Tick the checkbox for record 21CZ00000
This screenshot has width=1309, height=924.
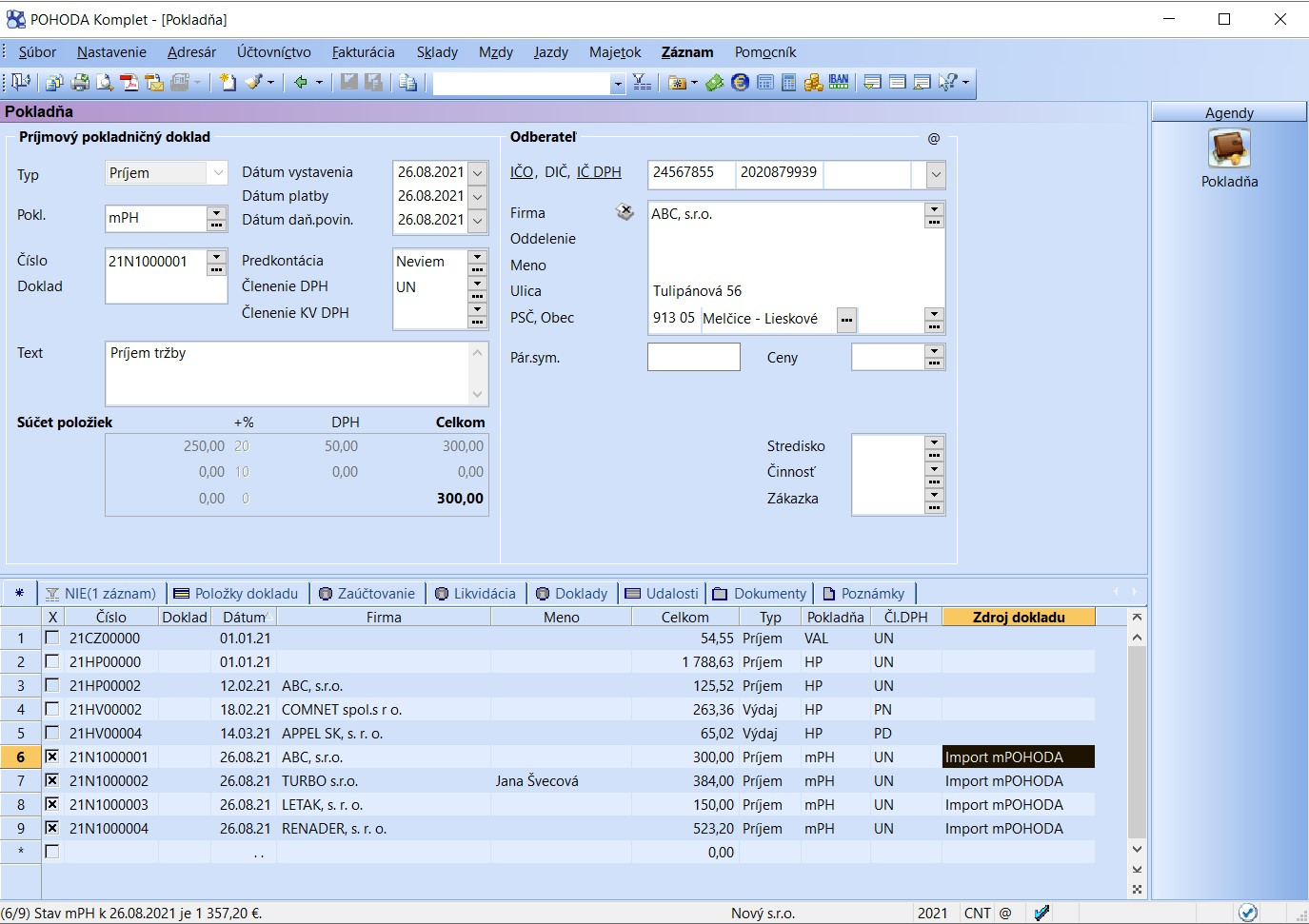click(52, 638)
